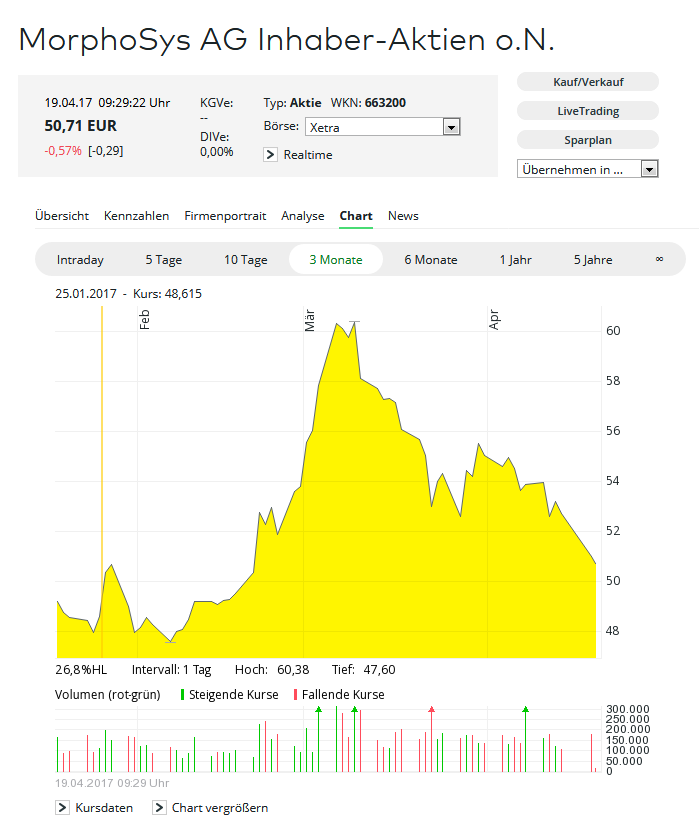The height and width of the screenshot is (833, 699).
Task: Select the infinity maximum chart range
Action: click(x=659, y=259)
